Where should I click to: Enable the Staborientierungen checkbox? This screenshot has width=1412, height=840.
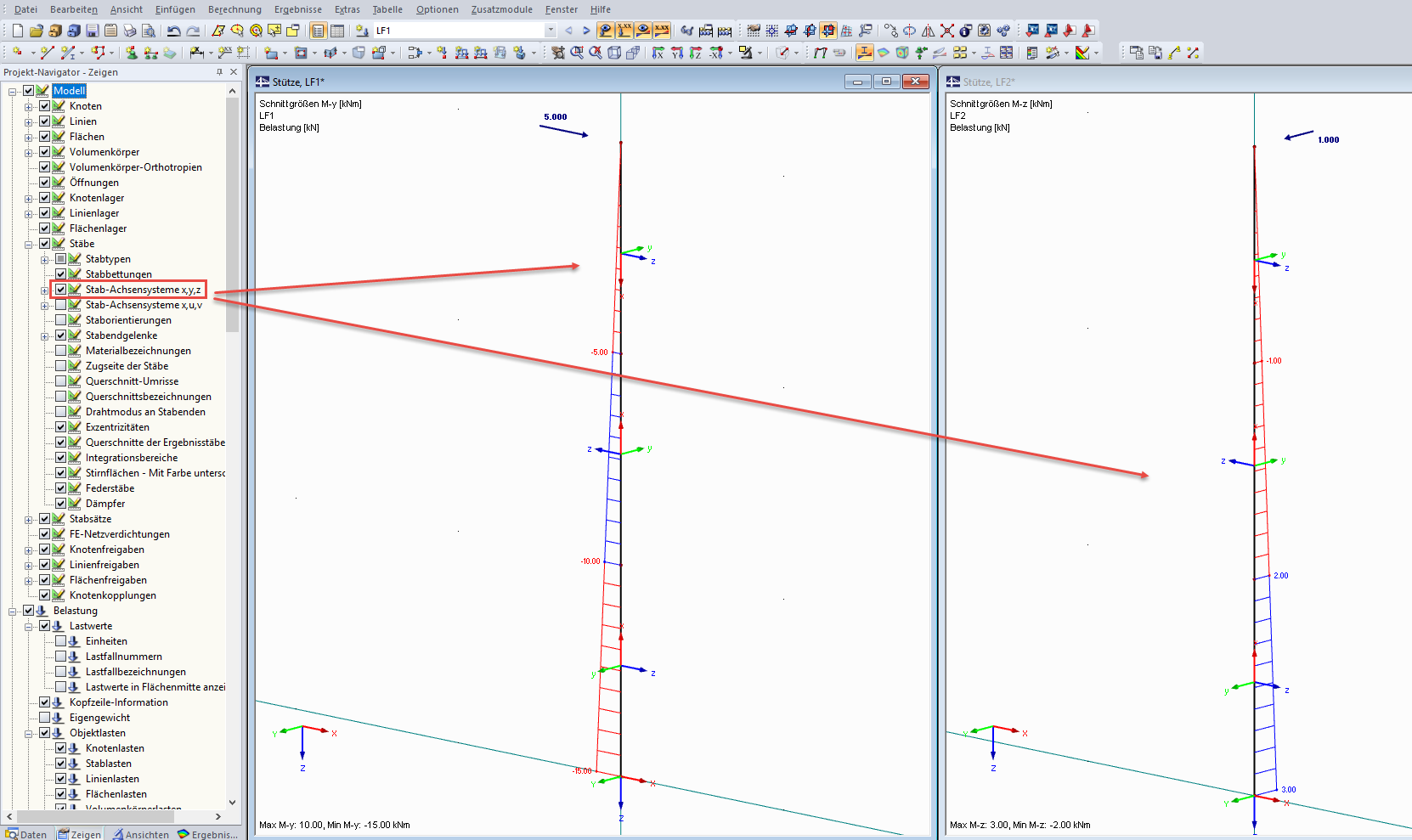(x=61, y=320)
